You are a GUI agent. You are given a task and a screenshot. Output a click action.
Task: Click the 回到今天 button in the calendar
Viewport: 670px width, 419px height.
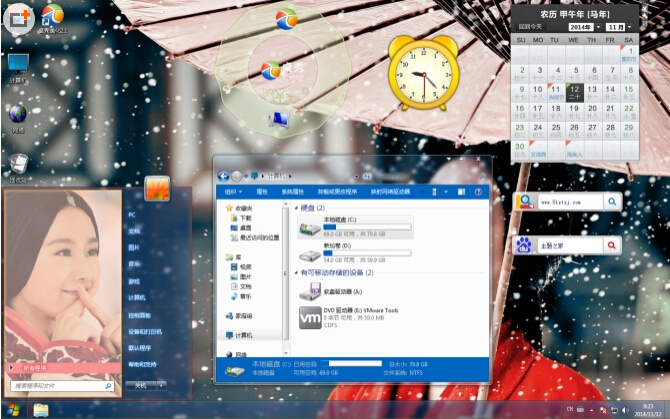[530, 27]
